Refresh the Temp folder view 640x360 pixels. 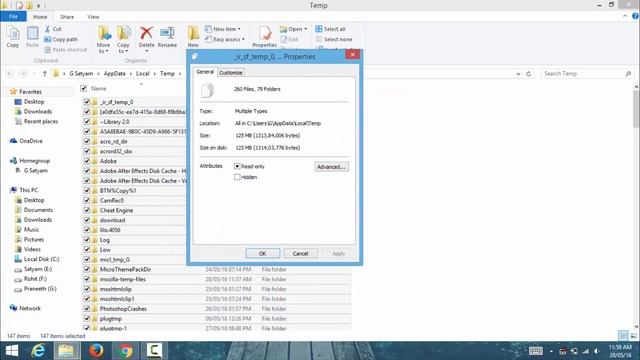pyautogui.click(x=529, y=73)
